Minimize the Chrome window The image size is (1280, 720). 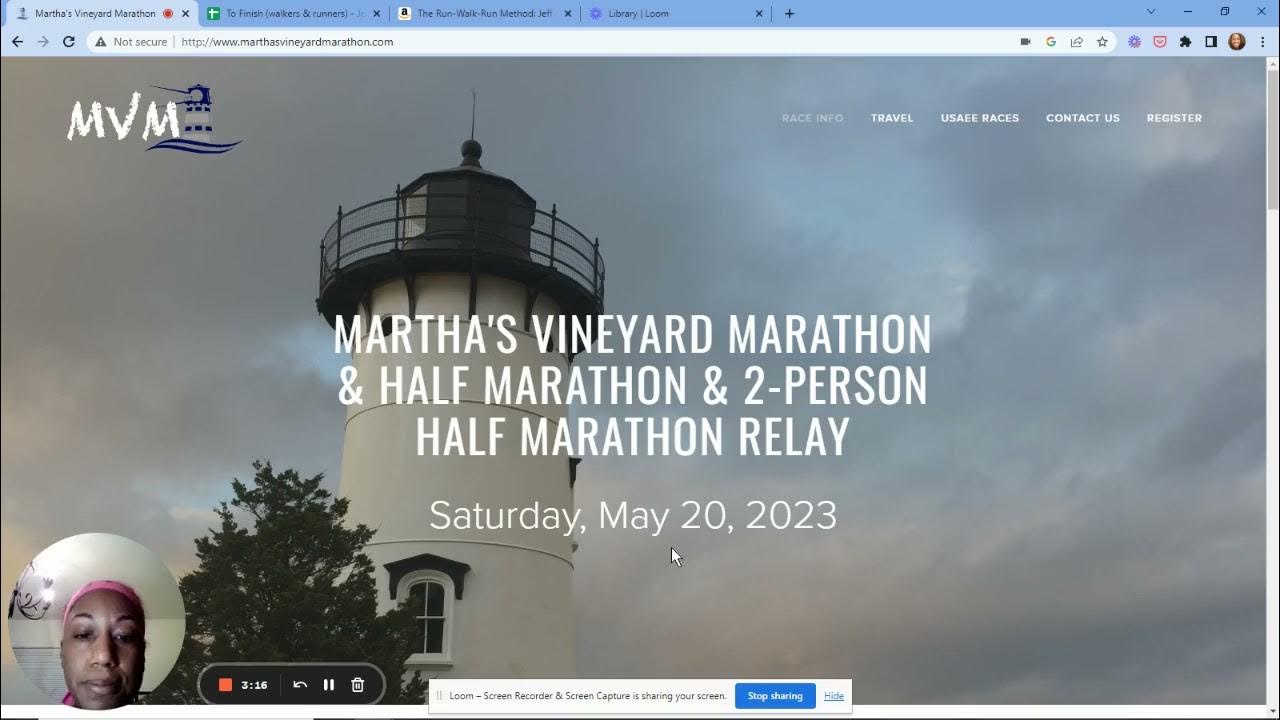pos(1188,12)
